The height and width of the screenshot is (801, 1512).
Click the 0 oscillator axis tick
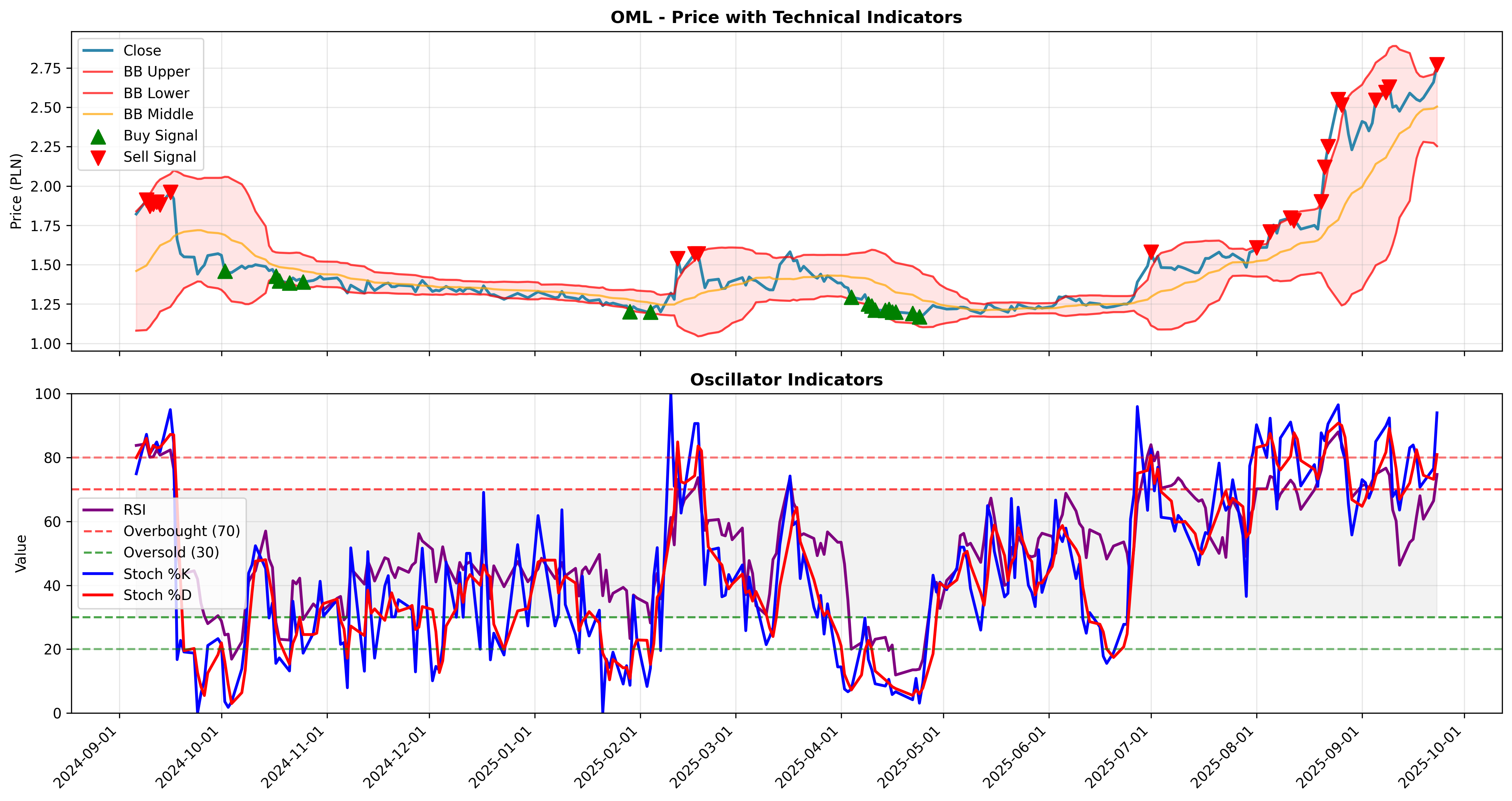point(57,713)
